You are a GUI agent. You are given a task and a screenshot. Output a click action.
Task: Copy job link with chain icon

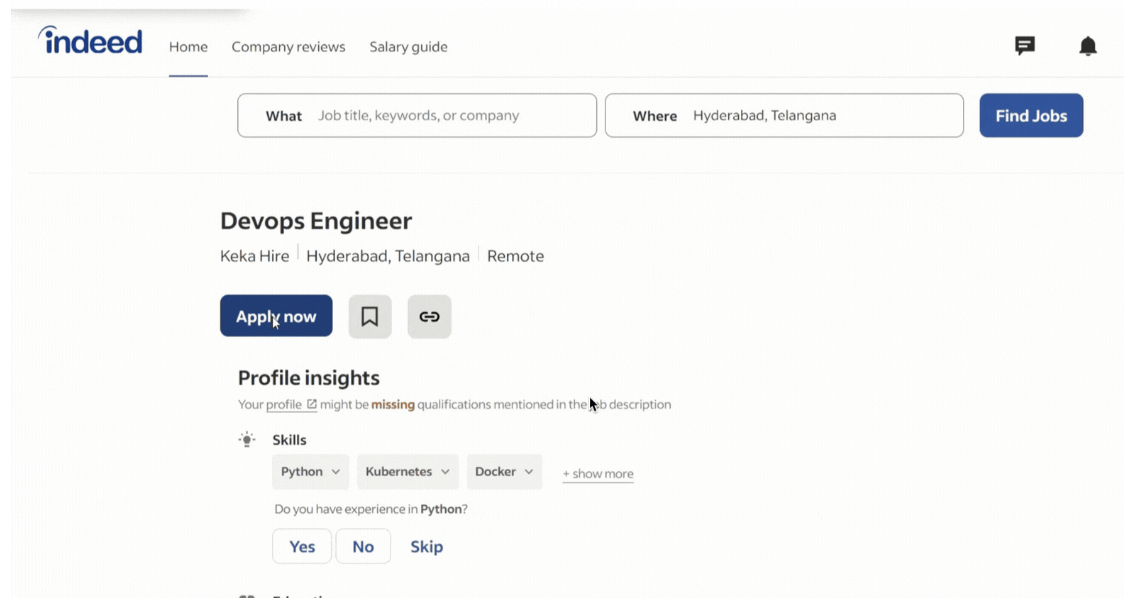click(x=429, y=317)
